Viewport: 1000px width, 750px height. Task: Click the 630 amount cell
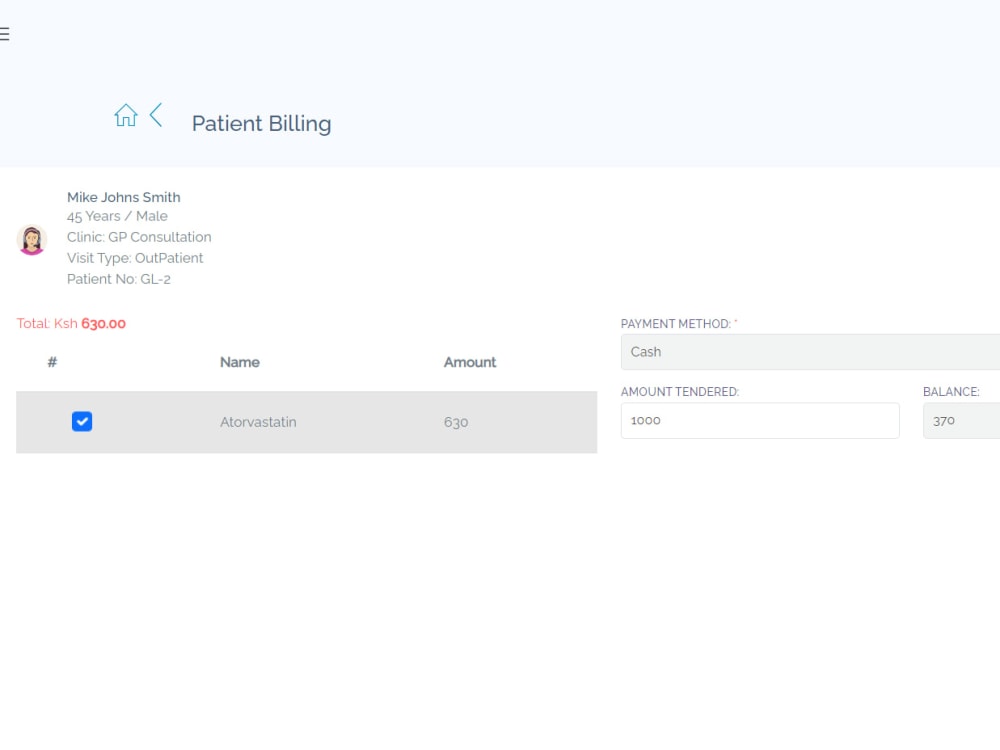tap(456, 422)
